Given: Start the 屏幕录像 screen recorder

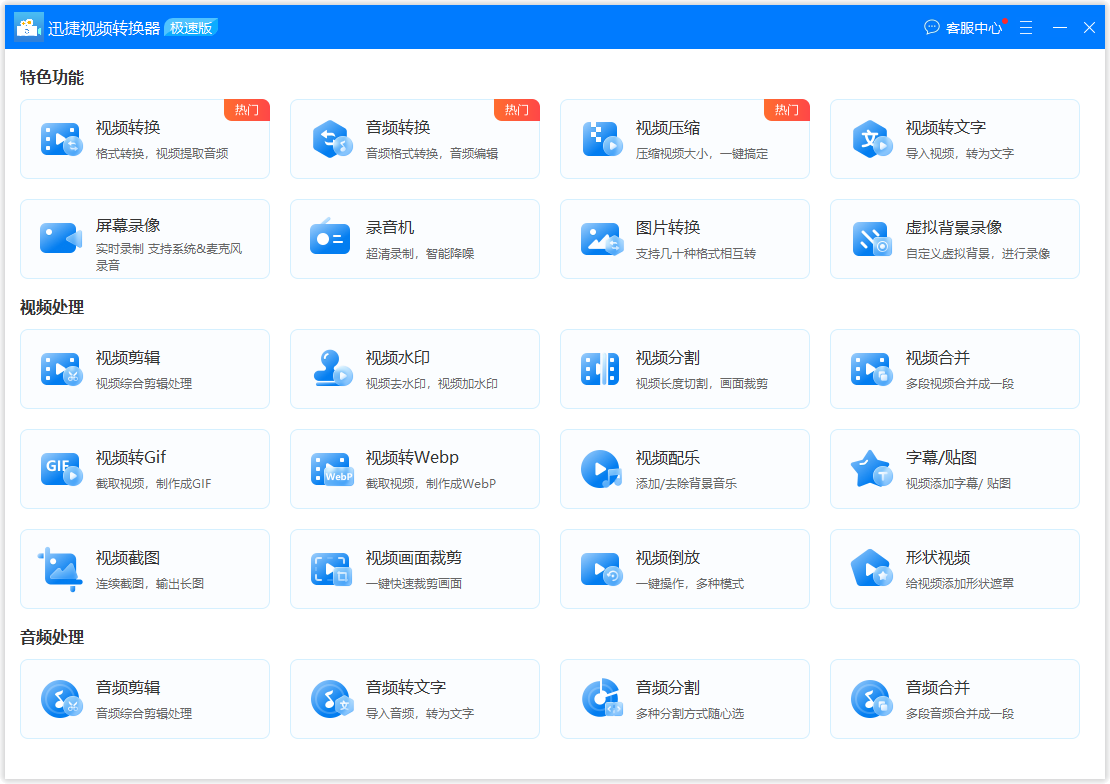Looking at the screenshot, I should pyautogui.click(x=144, y=239).
